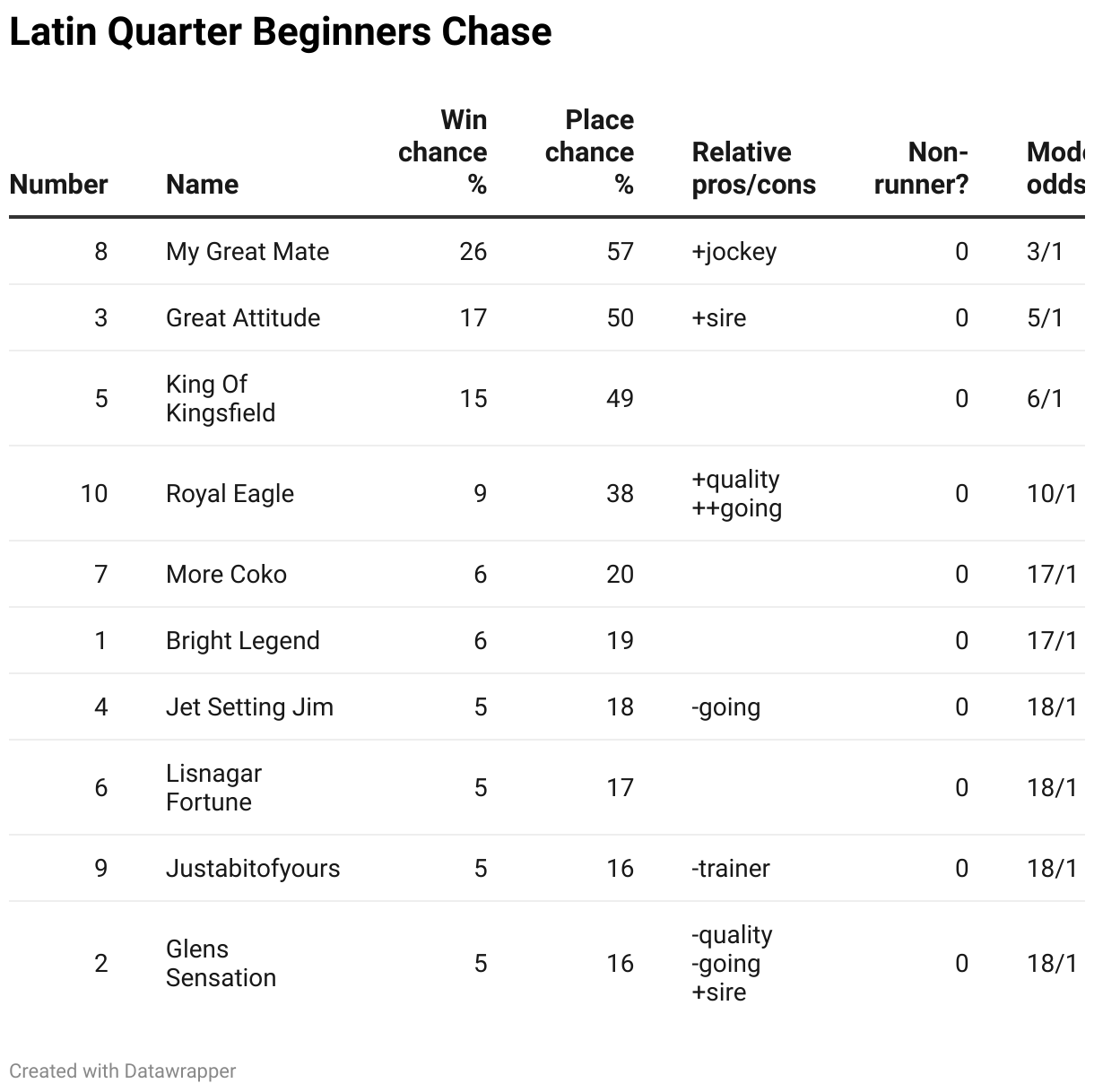Click the Great Attitude horse name
This screenshot has height=1092, width=1094.
coord(243,317)
